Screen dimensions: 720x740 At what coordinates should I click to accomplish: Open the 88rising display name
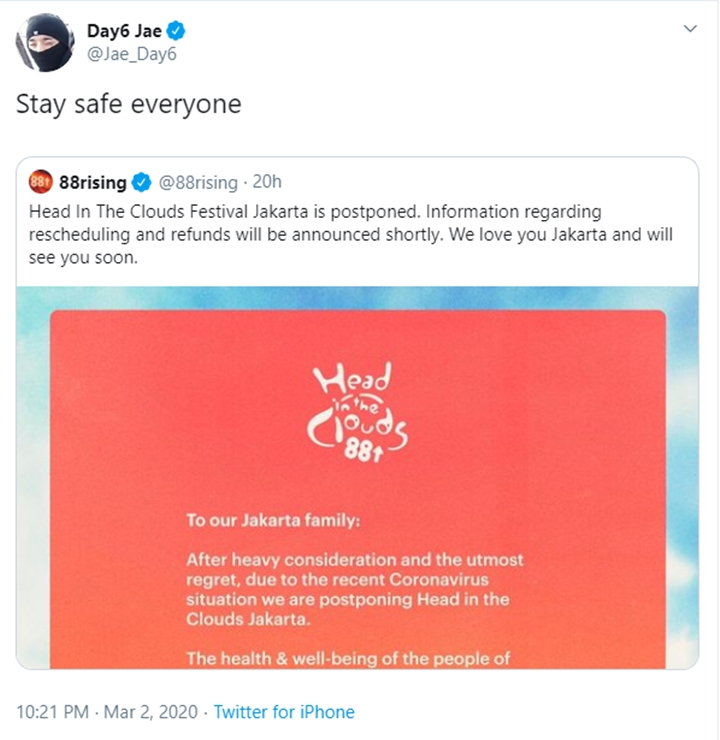pyautogui.click(x=93, y=182)
